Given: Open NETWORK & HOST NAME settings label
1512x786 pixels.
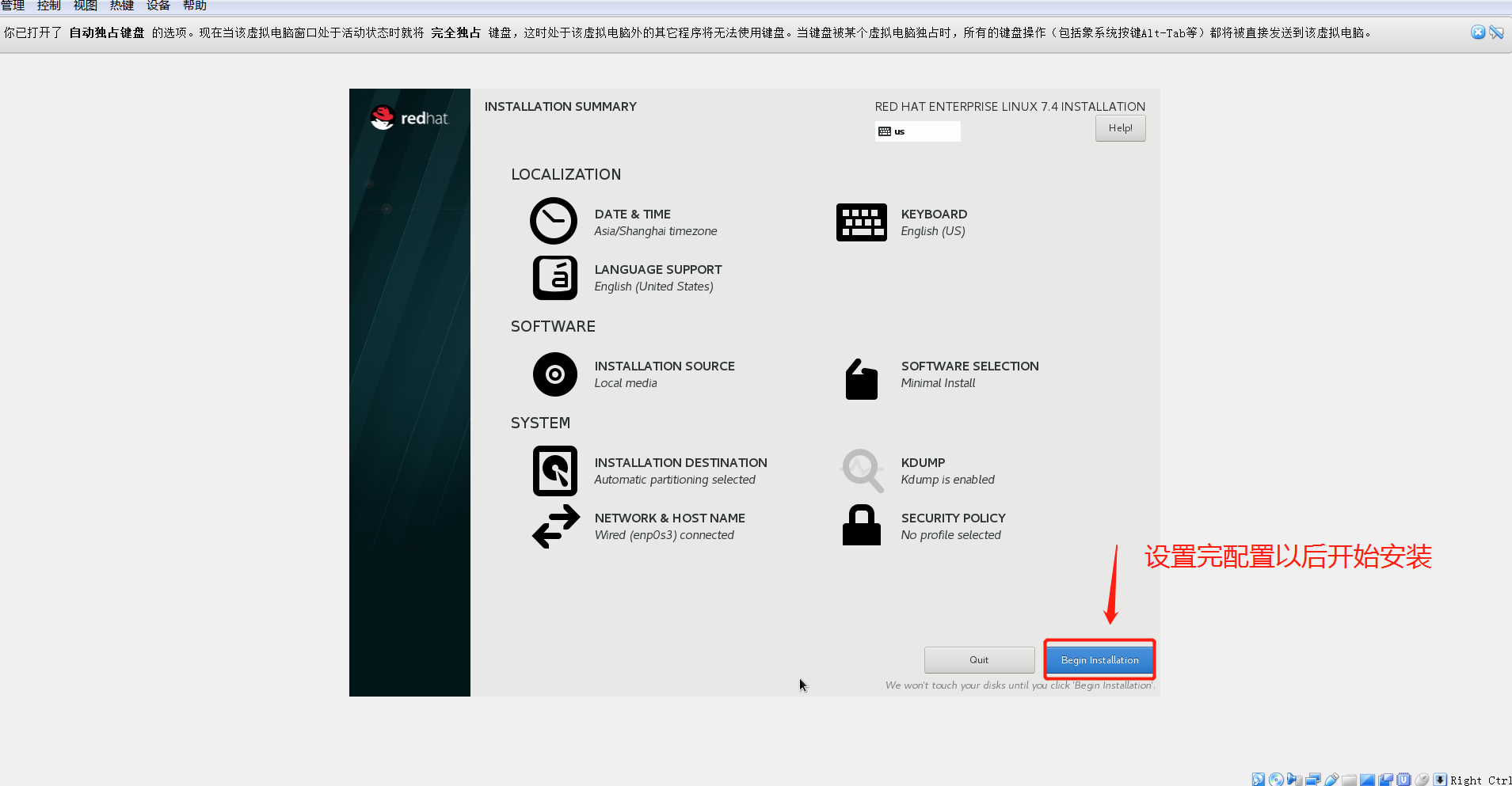Looking at the screenshot, I should pos(670,518).
